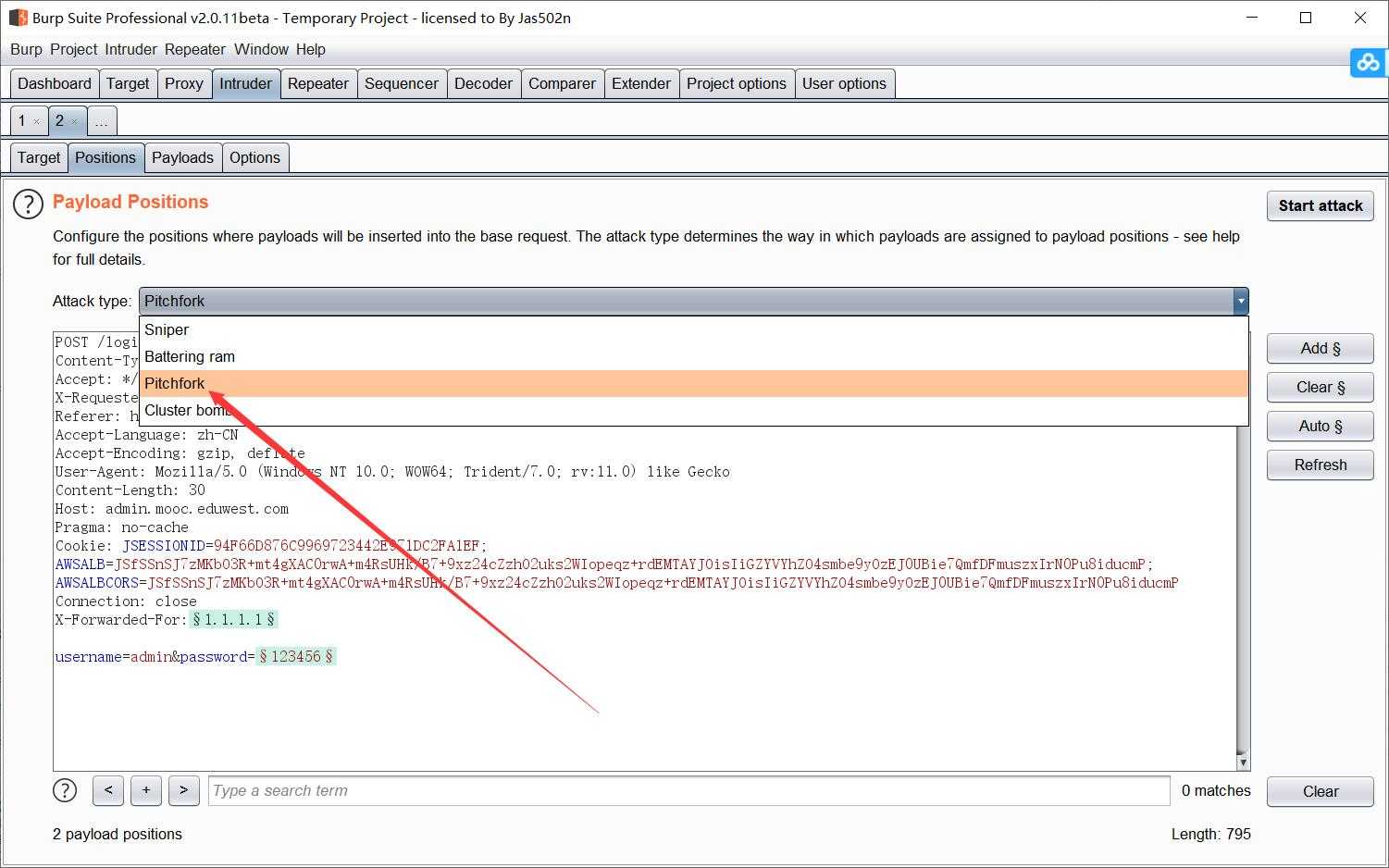Switch to the Decoder tab
The height and width of the screenshot is (868, 1389).
pos(483,83)
